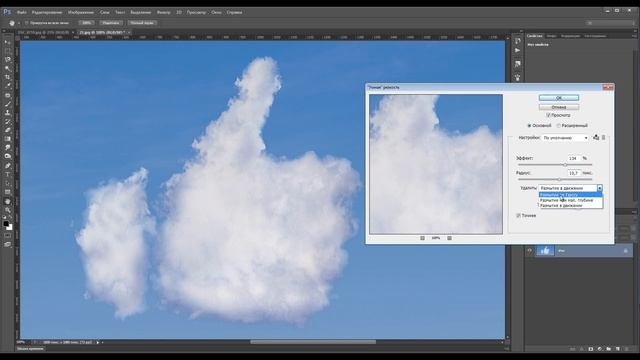Screen dimensions: 640x360
Task: Open the Actions panel play icon
Action: [518, 51]
